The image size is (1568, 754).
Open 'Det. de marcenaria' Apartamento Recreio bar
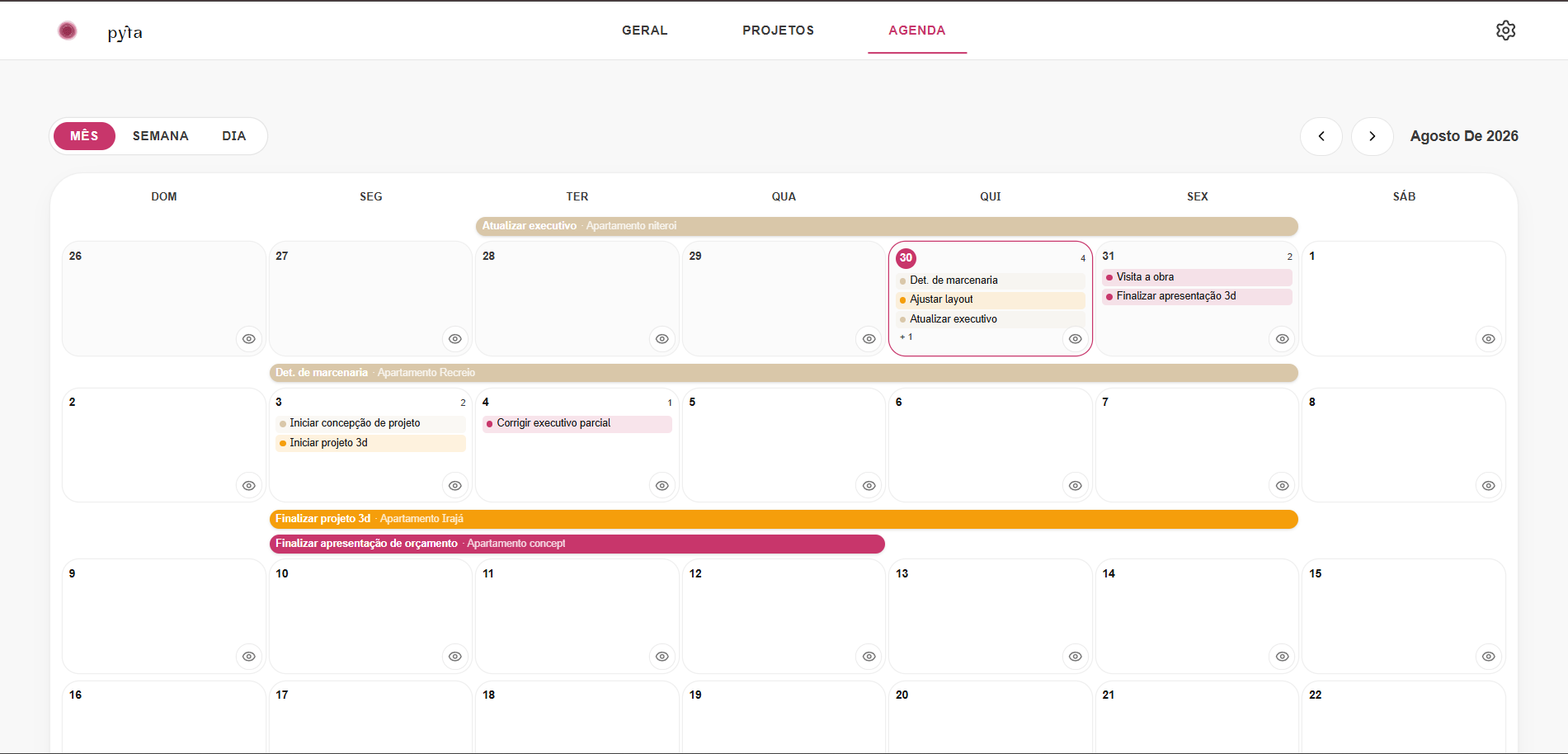pos(784,373)
